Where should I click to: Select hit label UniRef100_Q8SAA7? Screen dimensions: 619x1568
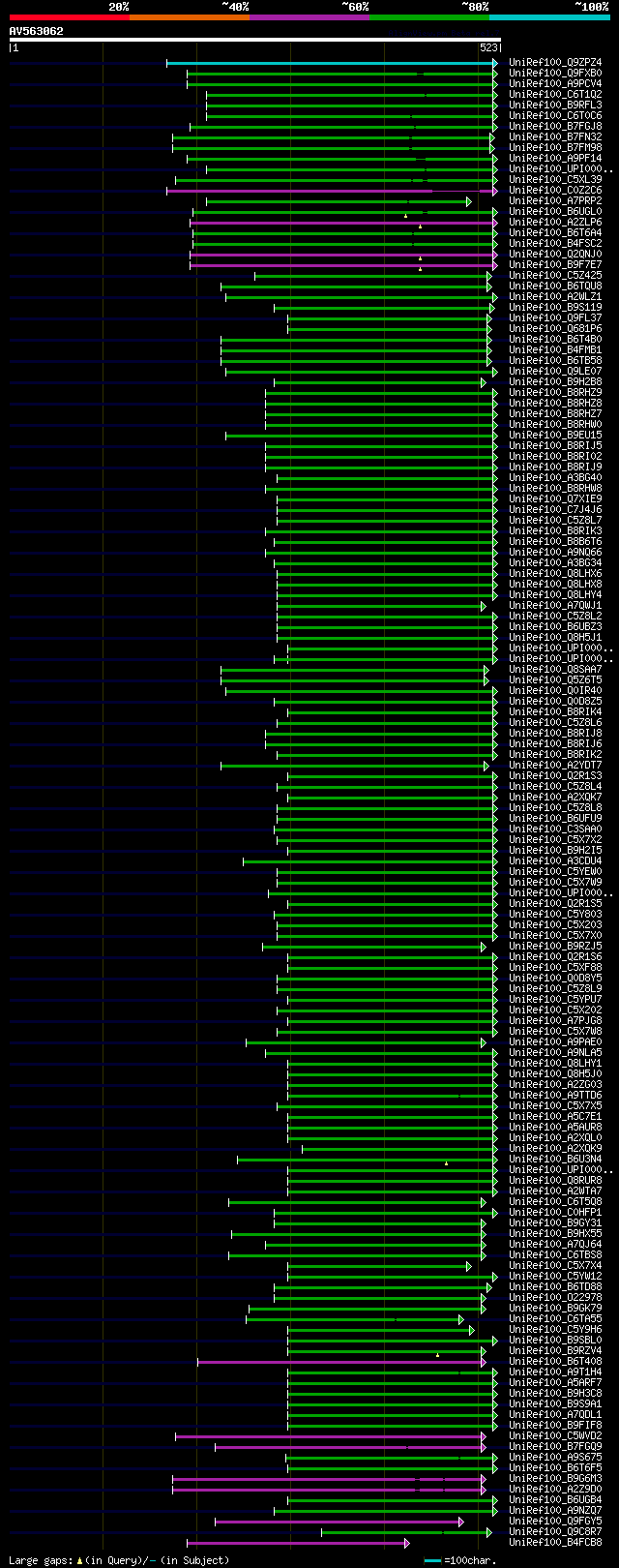[555, 670]
